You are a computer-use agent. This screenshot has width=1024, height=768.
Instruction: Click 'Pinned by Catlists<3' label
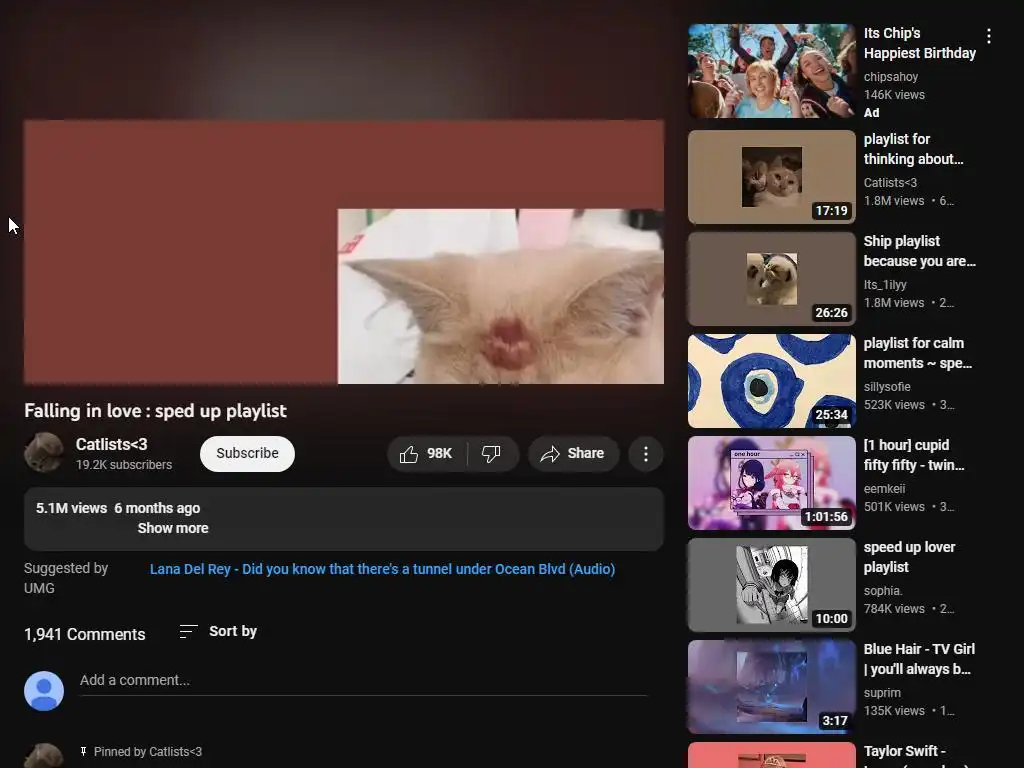coord(148,752)
